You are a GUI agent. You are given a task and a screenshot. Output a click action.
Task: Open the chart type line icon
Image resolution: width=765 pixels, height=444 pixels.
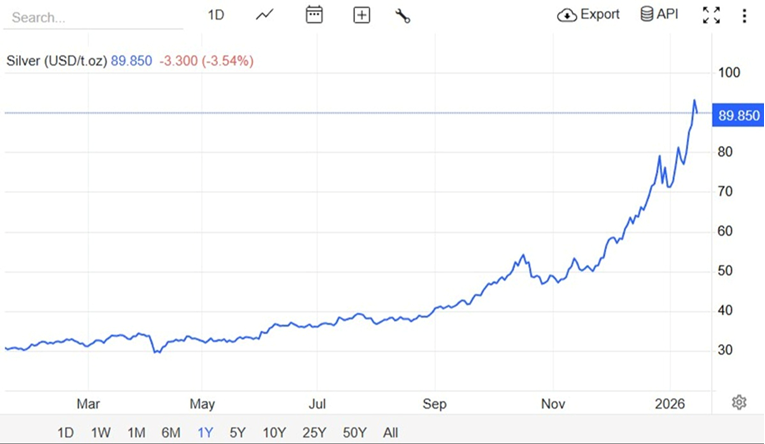(x=265, y=15)
